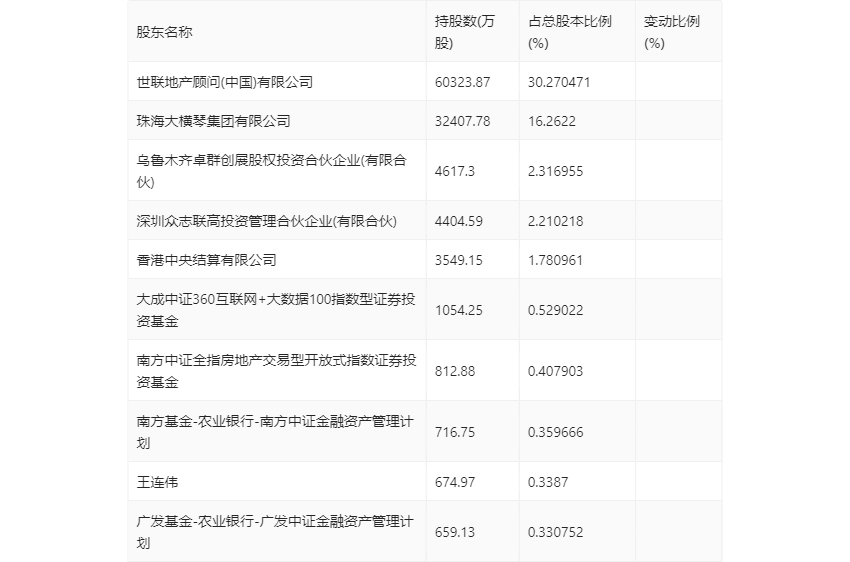Click the percentage 0.3387
The height and width of the screenshot is (562, 850).
click(x=548, y=482)
